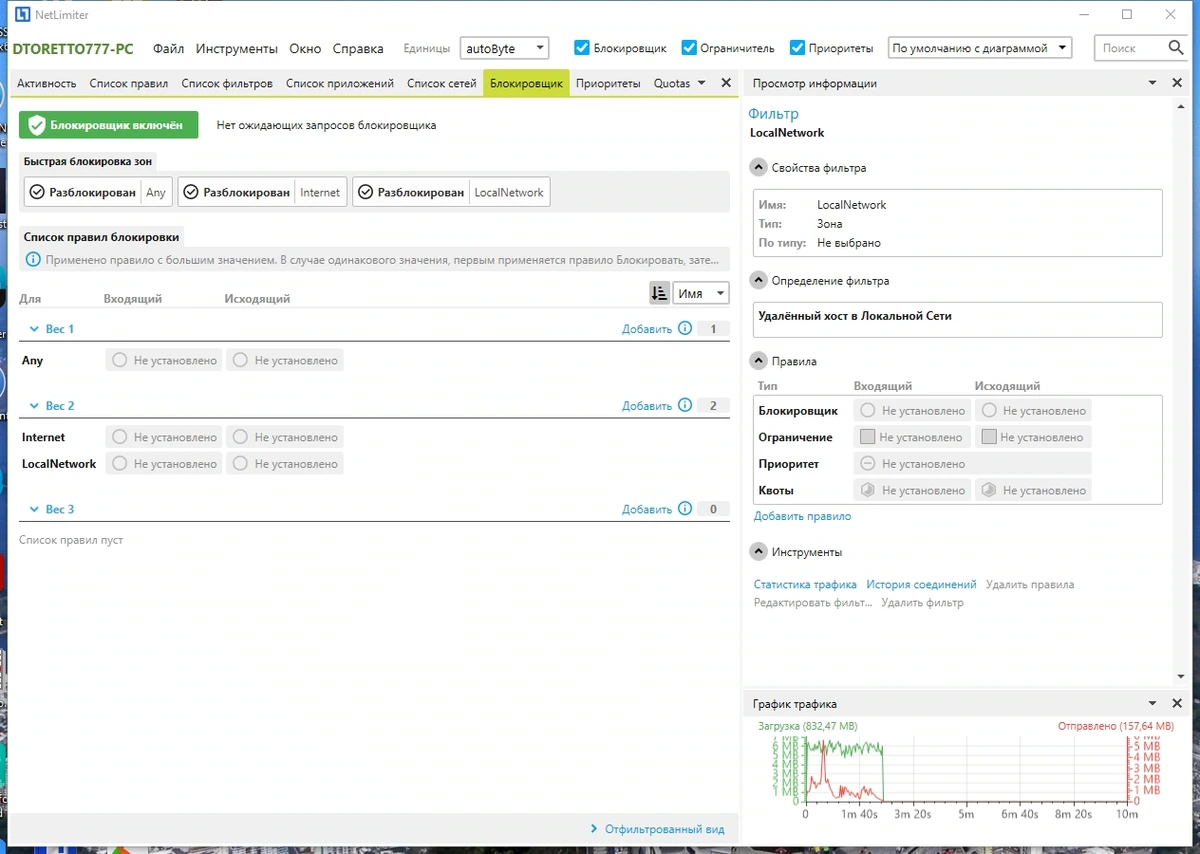The width and height of the screenshot is (1200, 854).
Task: Set incoming blocker rule for LocalNetwork row
Action: click(x=163, y=464)
